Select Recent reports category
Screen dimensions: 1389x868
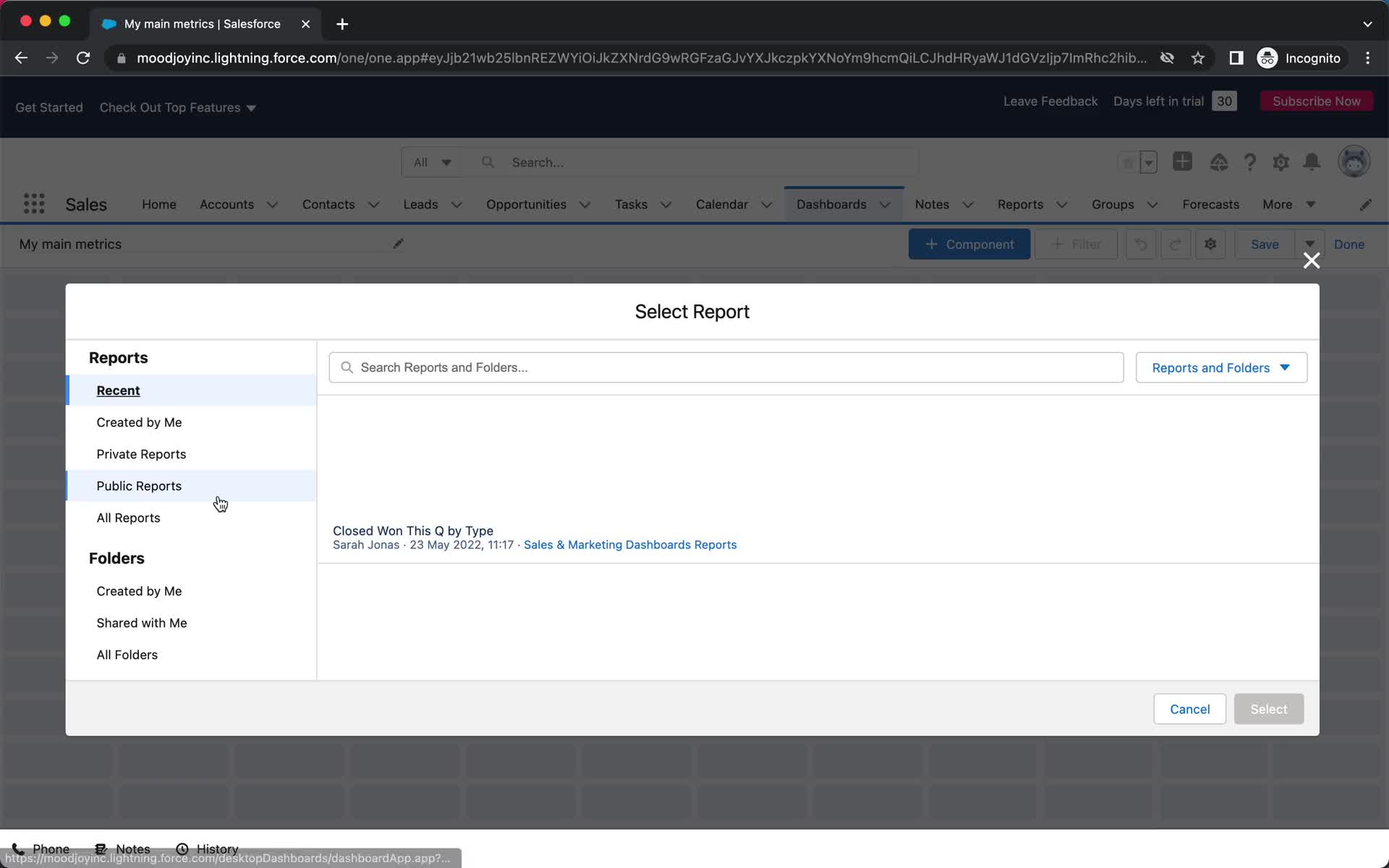[x=191, y=391]
